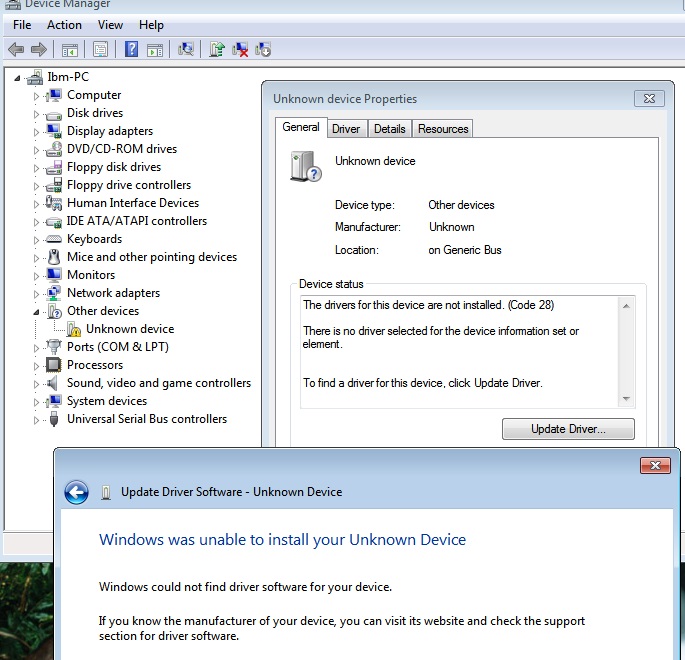685x660 pixels.
Task: Select the Ports (COM & LPT) icon
Action: click(x=54, y=347)
